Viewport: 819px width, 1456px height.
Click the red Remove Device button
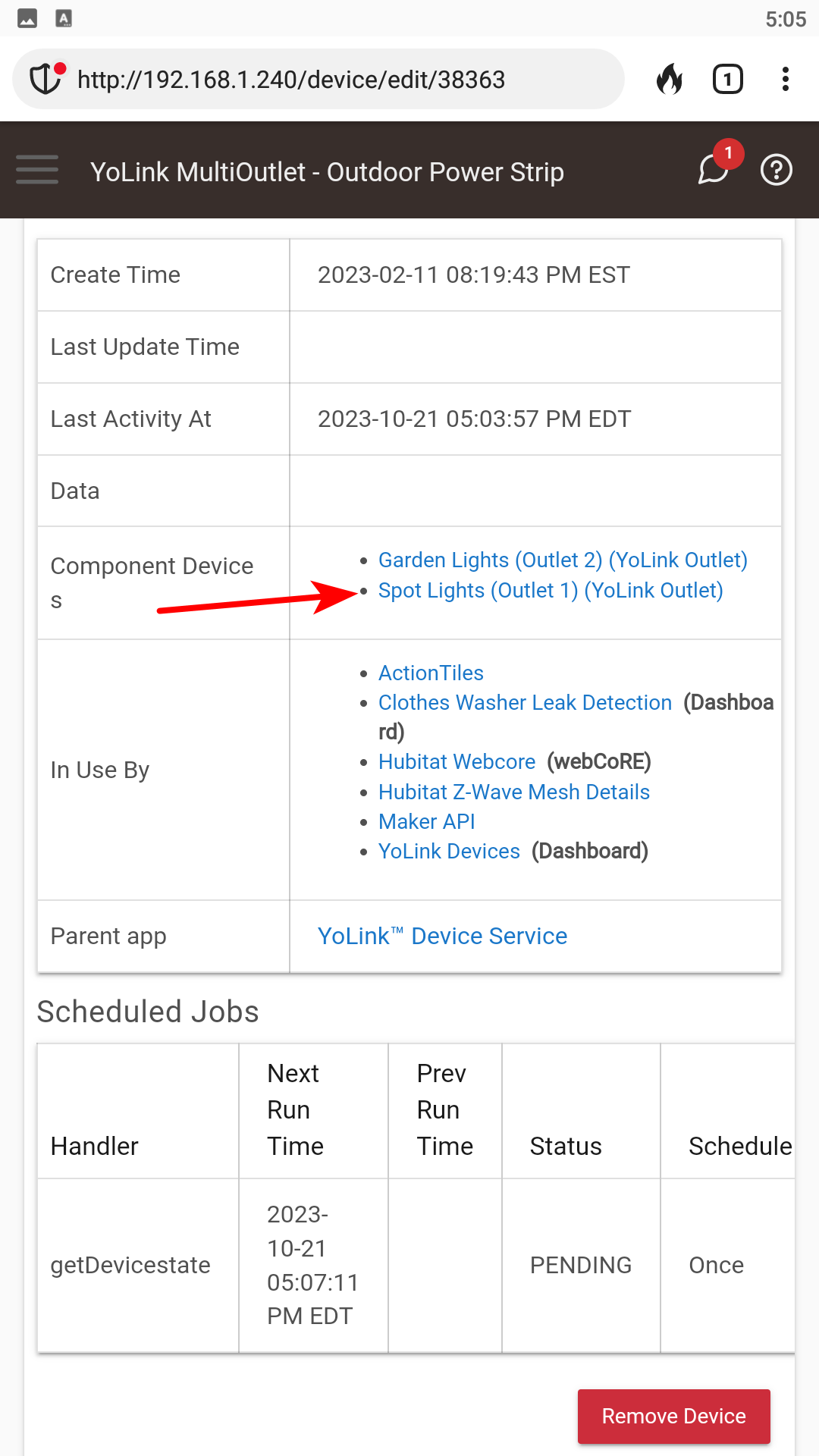(x=674, y=1416)
